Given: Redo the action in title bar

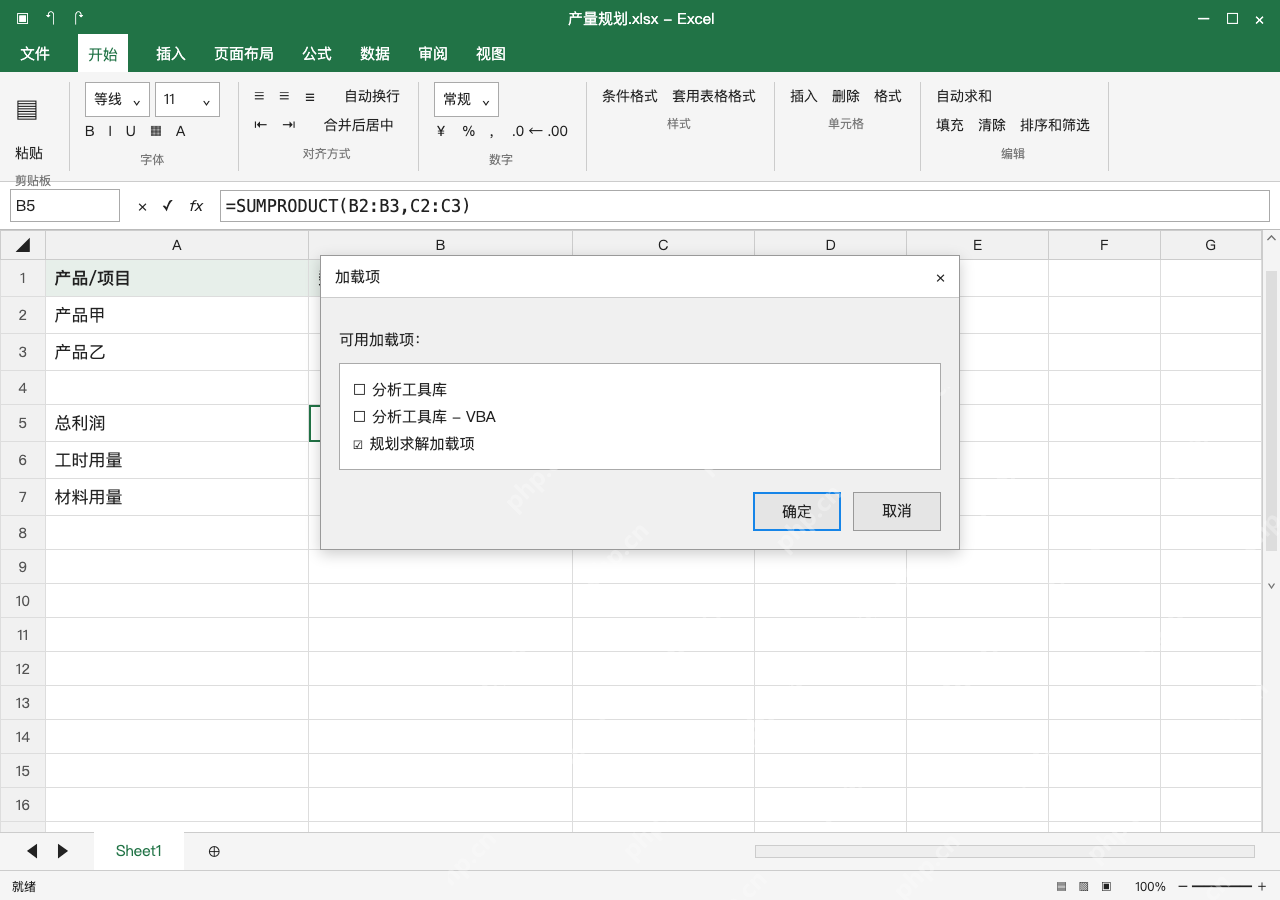Looking at the screenshot, I should (79, 18).
